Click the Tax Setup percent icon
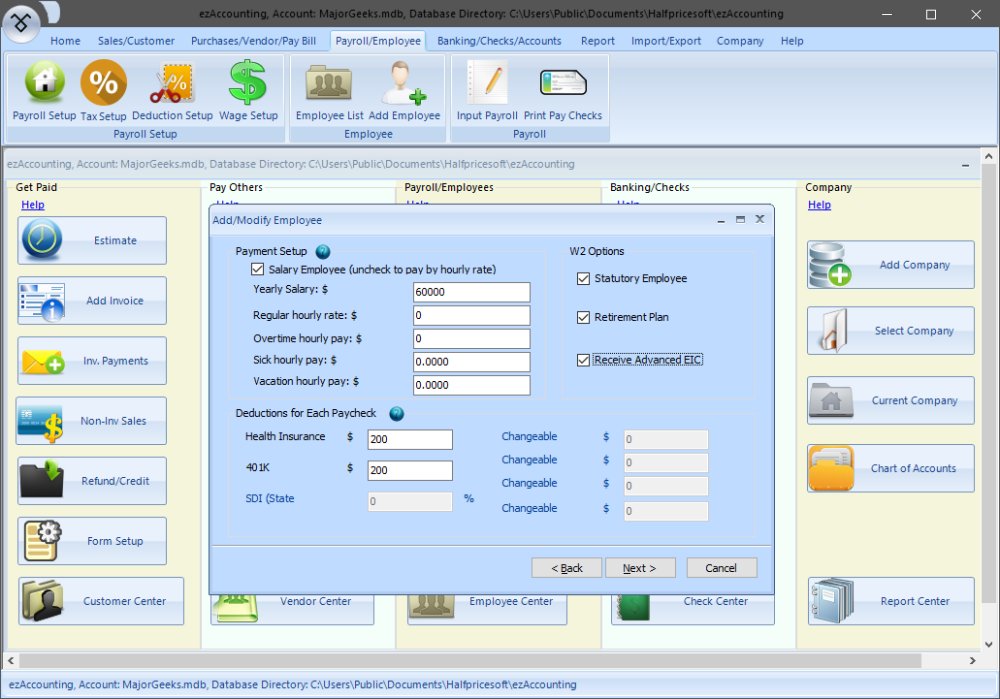Screen dimensions: 1000x699 click(104, 90)
